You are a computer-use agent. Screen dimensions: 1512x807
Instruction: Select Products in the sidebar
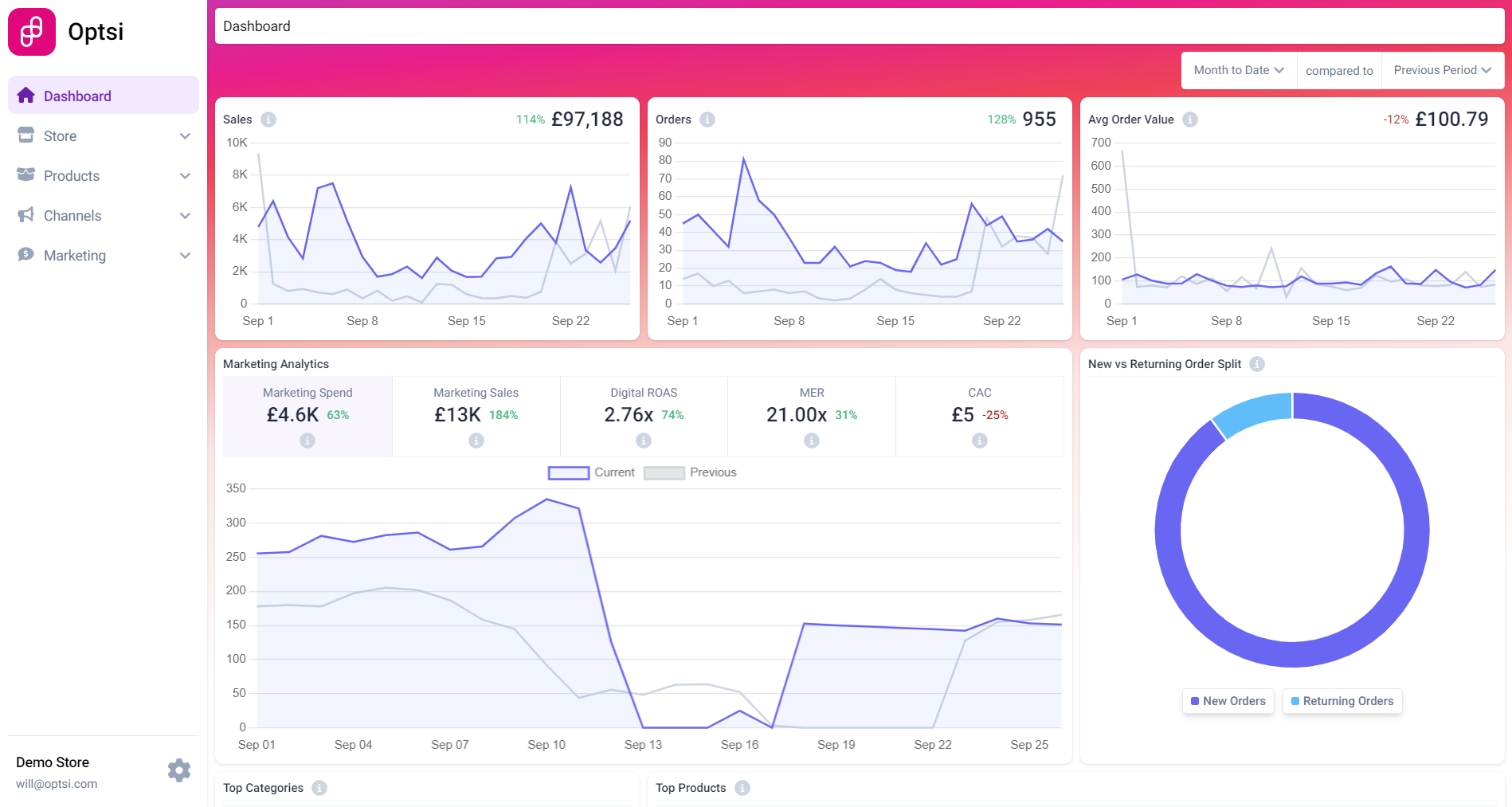[x=104, y=176]
